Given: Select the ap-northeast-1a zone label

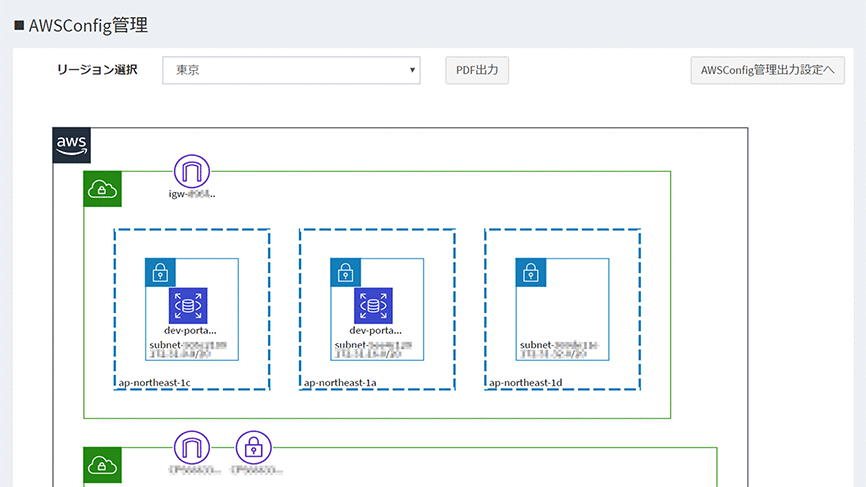Looking at the screenshot, I should (x=339, y=383).
